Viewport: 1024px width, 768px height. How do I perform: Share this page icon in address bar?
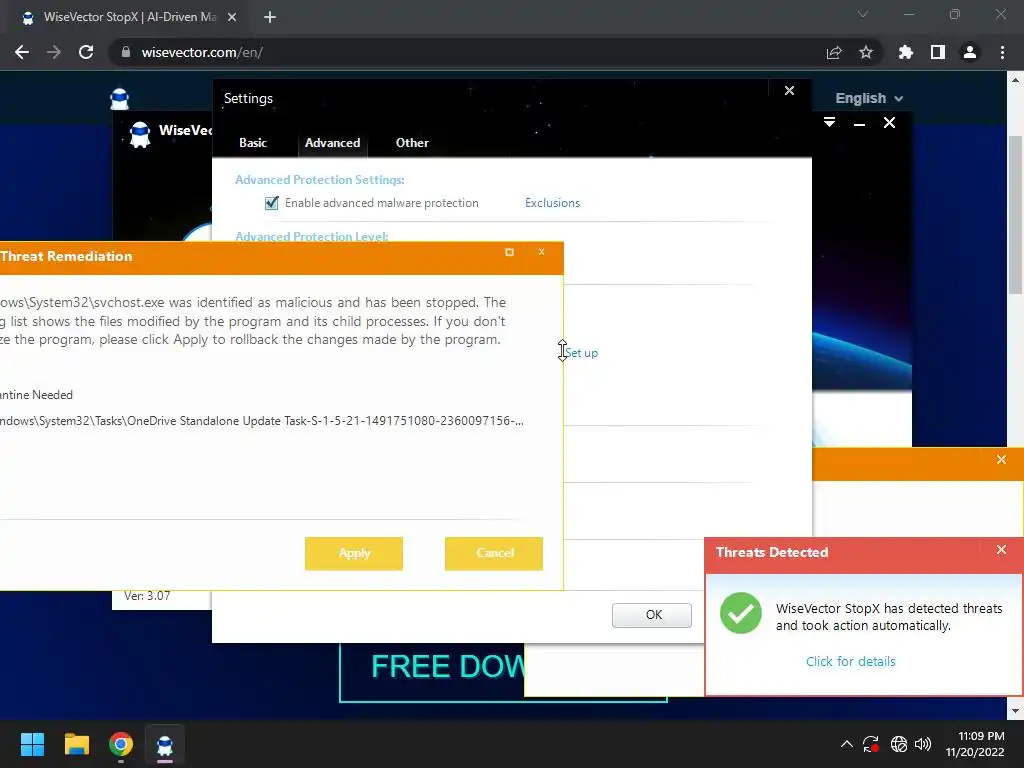click(x=834, y=52)
